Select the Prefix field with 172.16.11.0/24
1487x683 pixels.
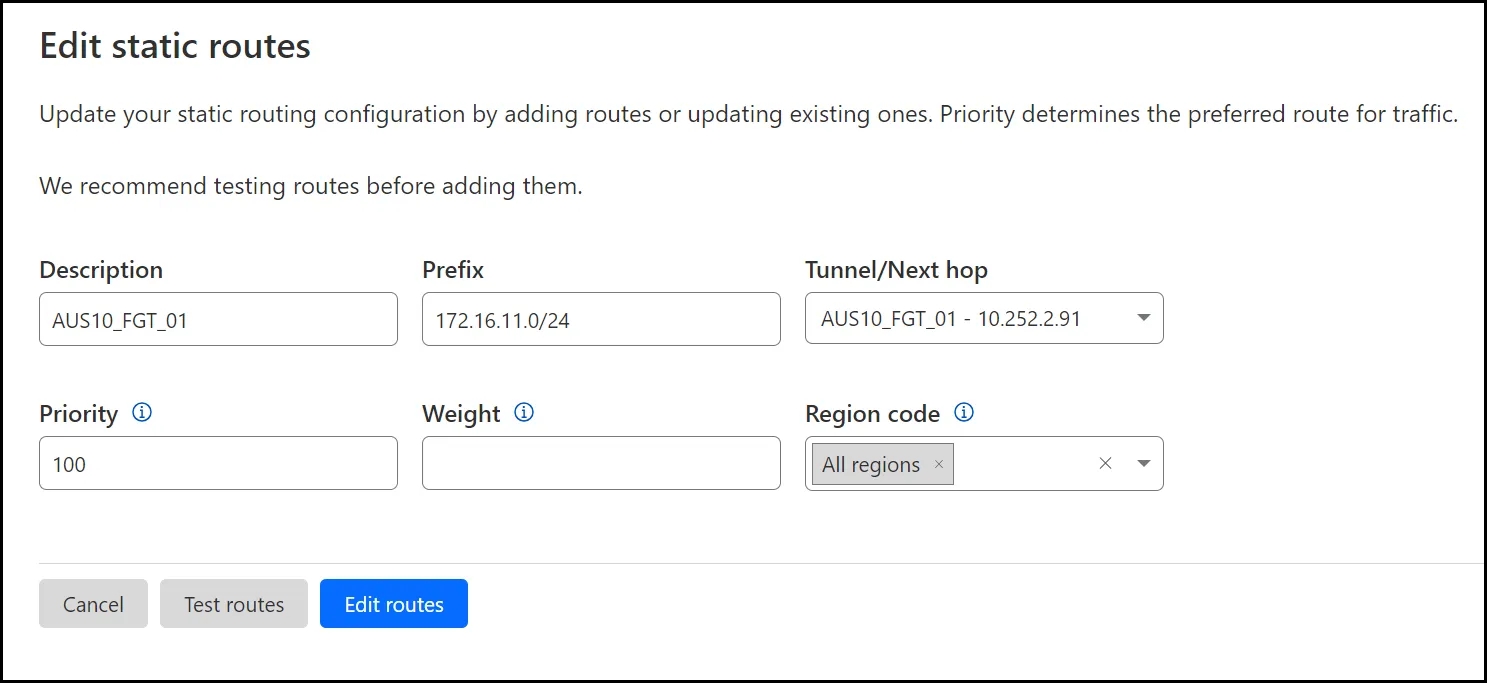[x=600, y=318]
